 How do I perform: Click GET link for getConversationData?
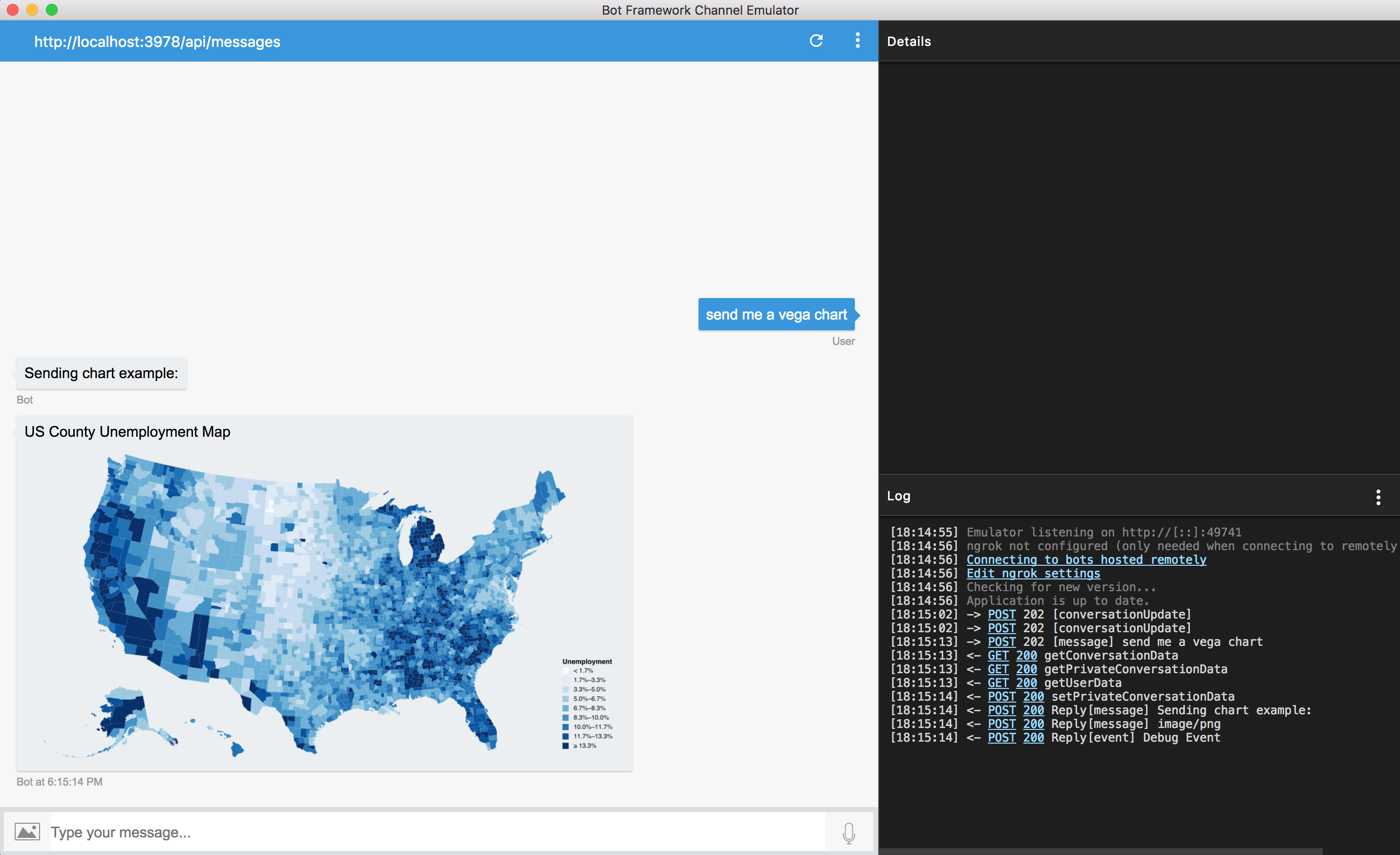coord(997,655)
